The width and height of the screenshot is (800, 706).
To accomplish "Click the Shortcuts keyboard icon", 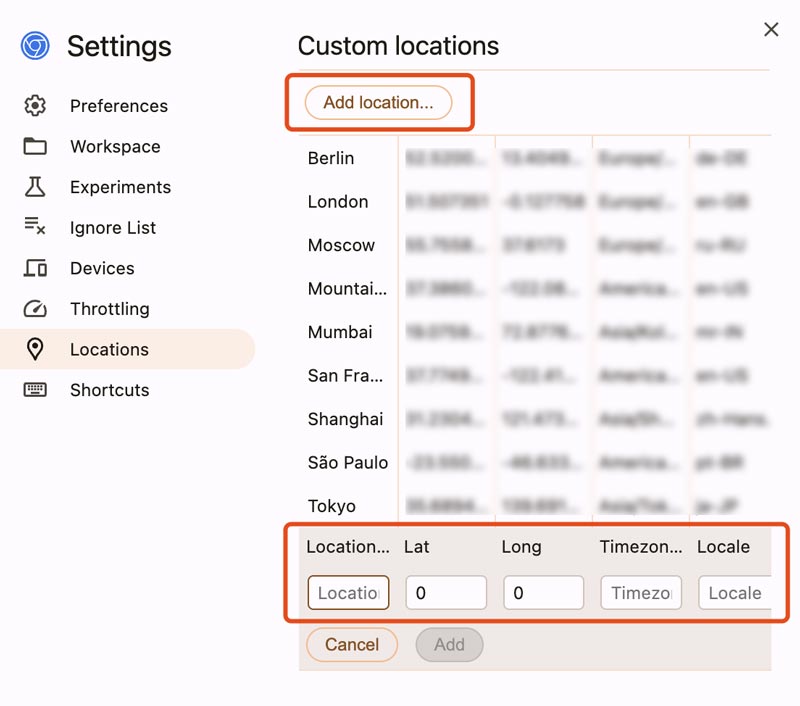I will pos(35,390).
